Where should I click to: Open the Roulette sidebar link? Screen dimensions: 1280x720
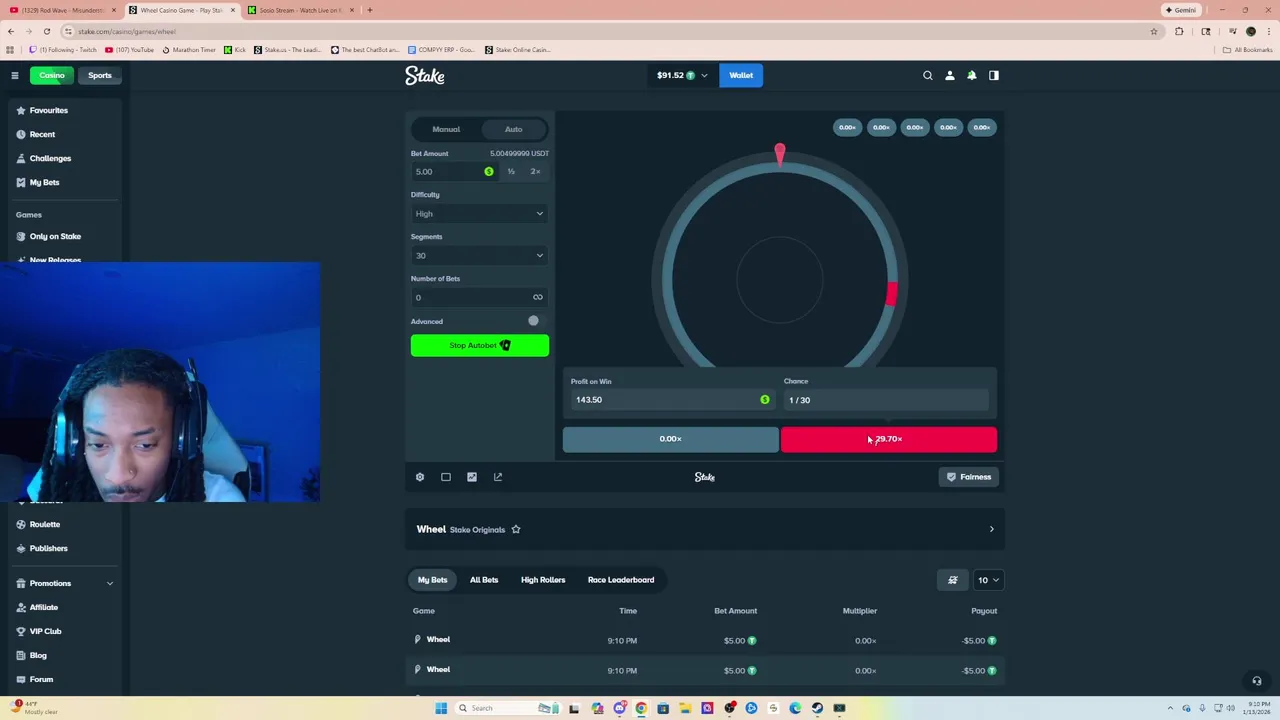[44, 524]
